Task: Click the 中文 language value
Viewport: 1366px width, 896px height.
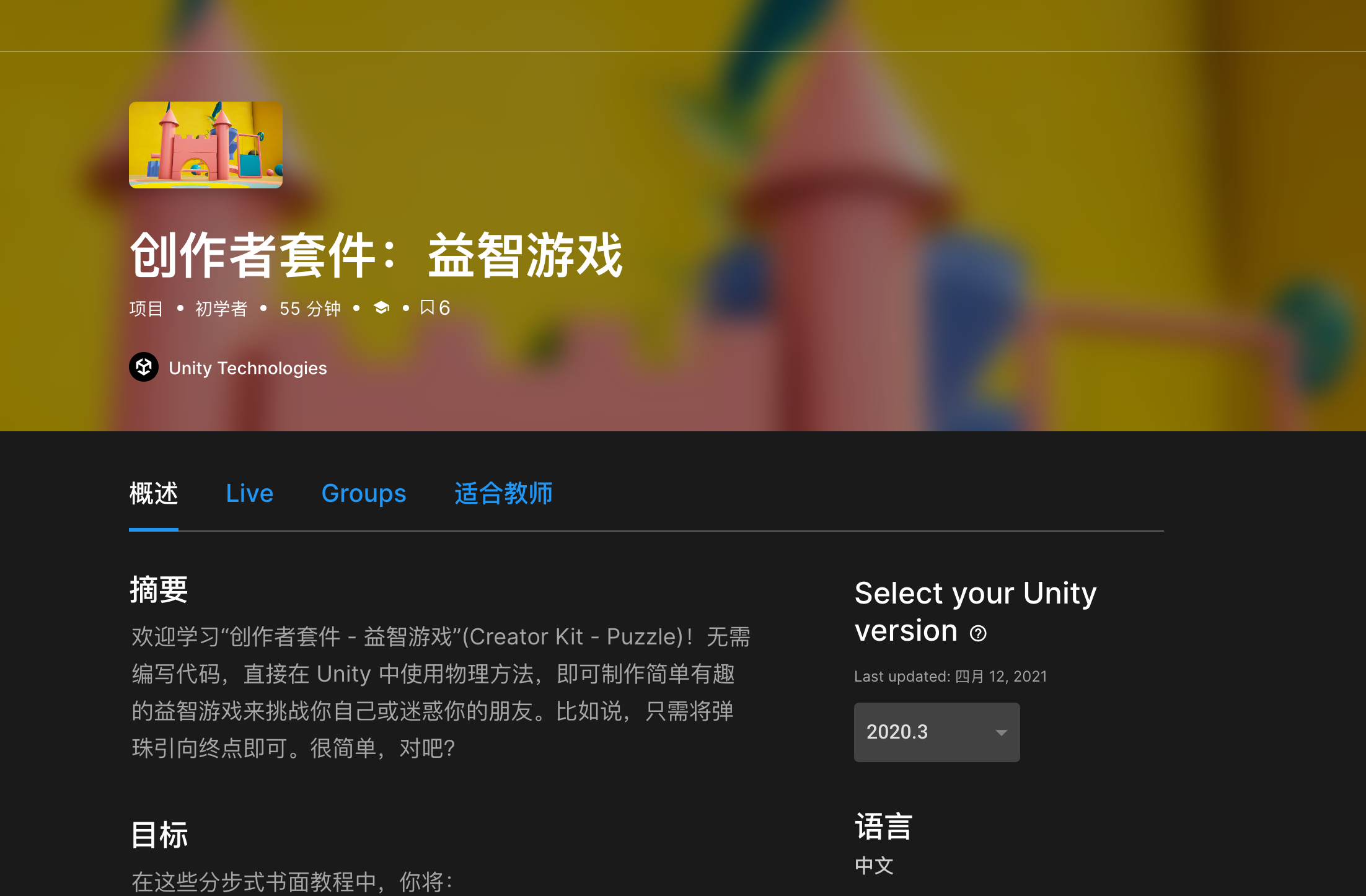Action: [874, 865]
